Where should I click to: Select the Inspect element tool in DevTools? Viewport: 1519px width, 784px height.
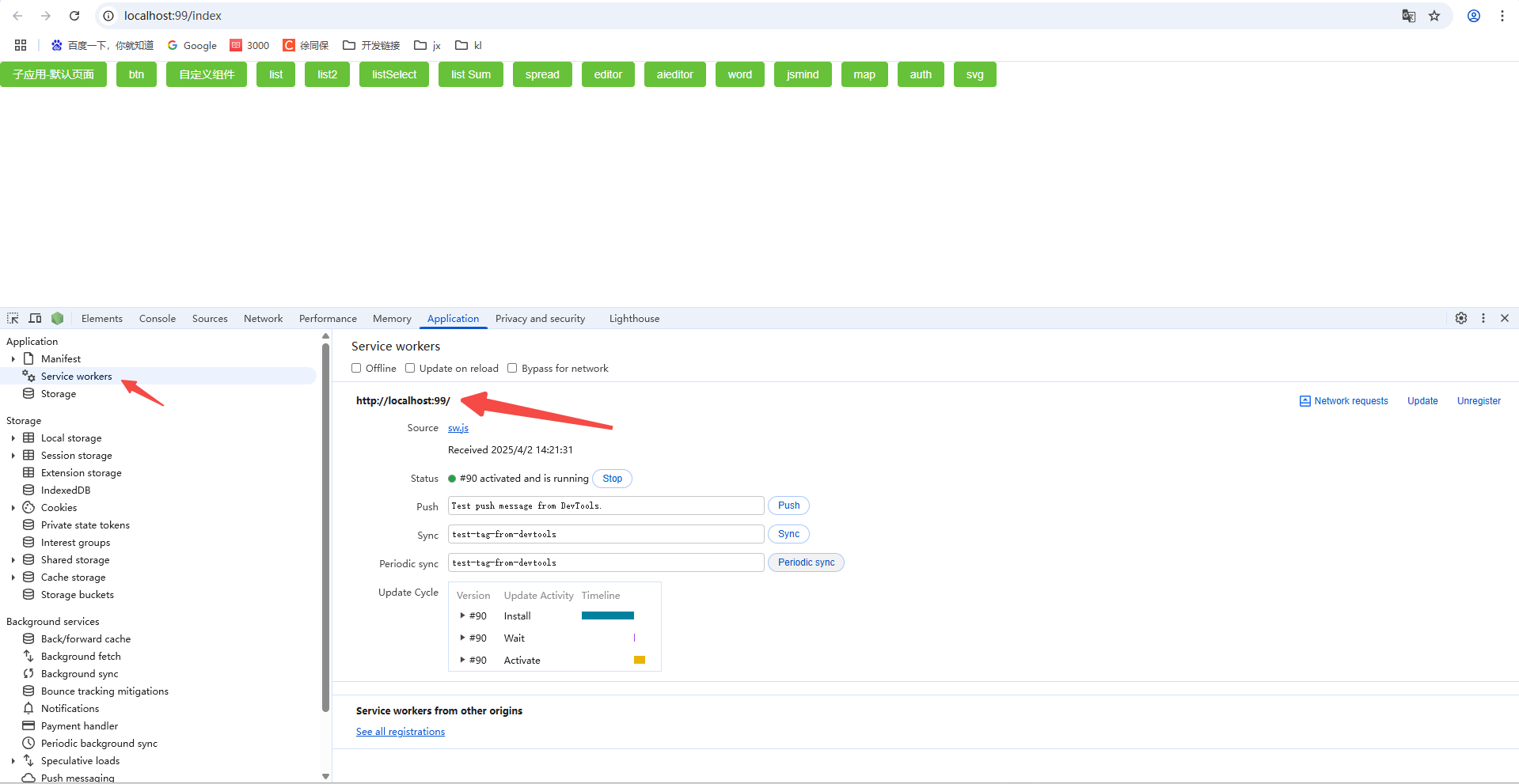[12, 318]
